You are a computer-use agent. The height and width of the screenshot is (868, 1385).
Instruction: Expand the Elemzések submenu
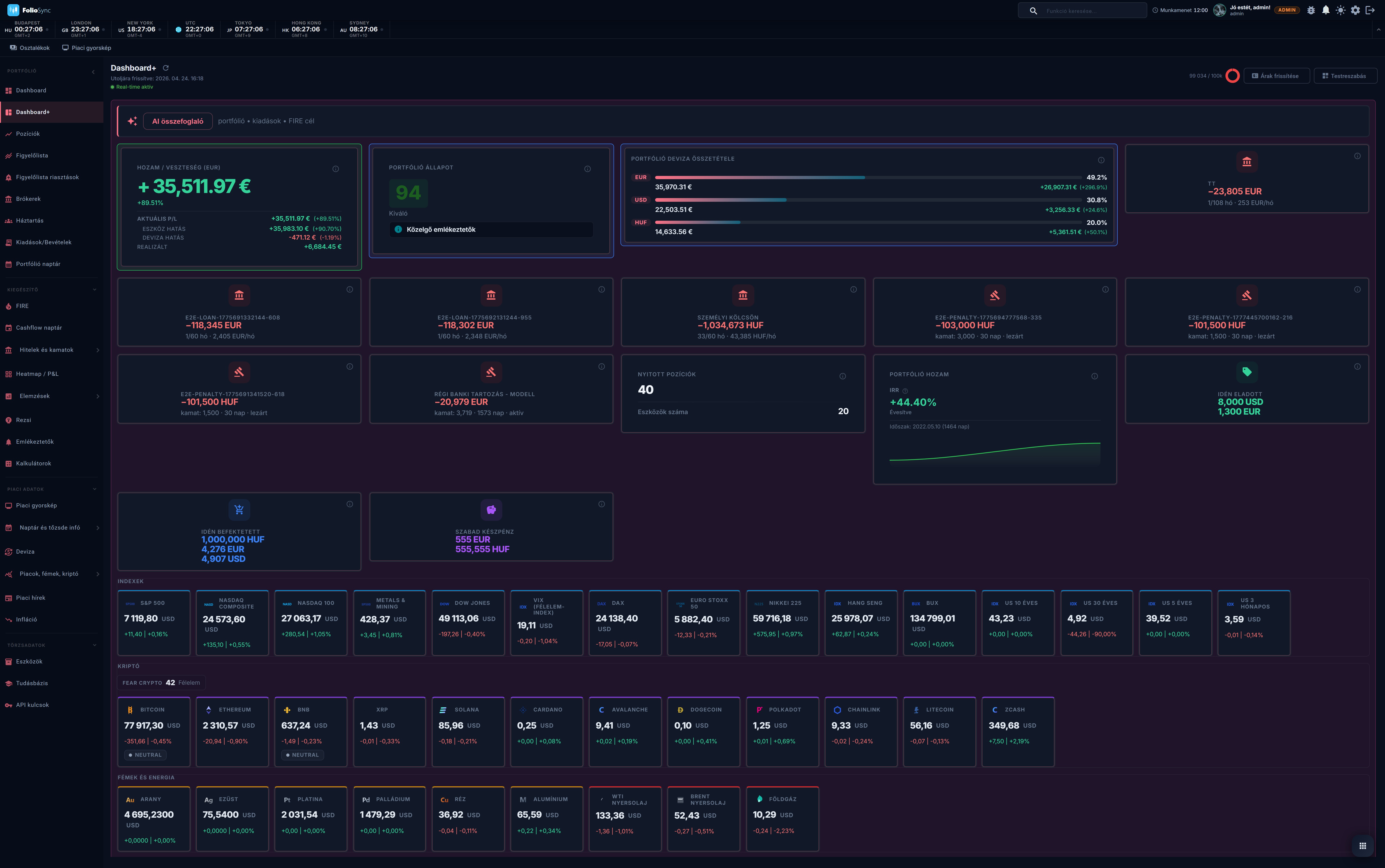pyautogui.click(x=98, y=396)
